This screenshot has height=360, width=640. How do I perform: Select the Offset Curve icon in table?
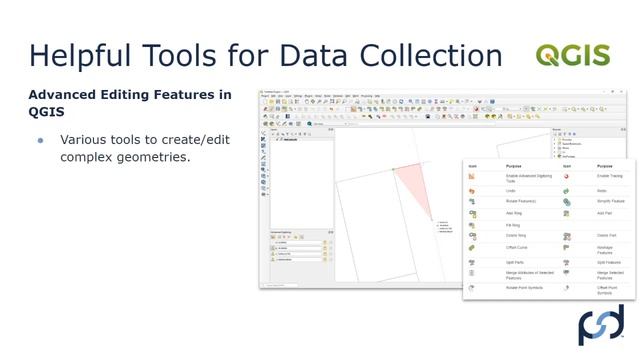[472, 248]
